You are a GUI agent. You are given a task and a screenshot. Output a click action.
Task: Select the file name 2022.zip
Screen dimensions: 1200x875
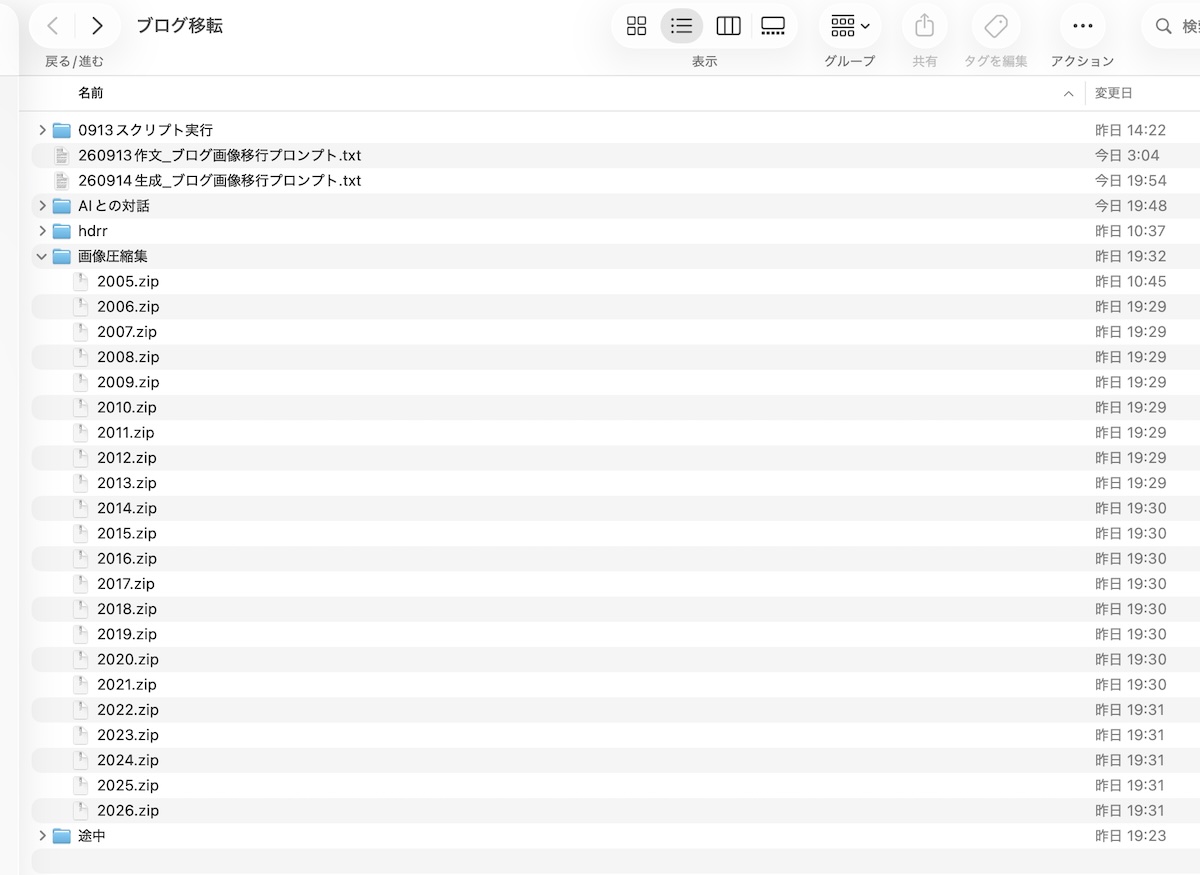(x=128, y=710)
